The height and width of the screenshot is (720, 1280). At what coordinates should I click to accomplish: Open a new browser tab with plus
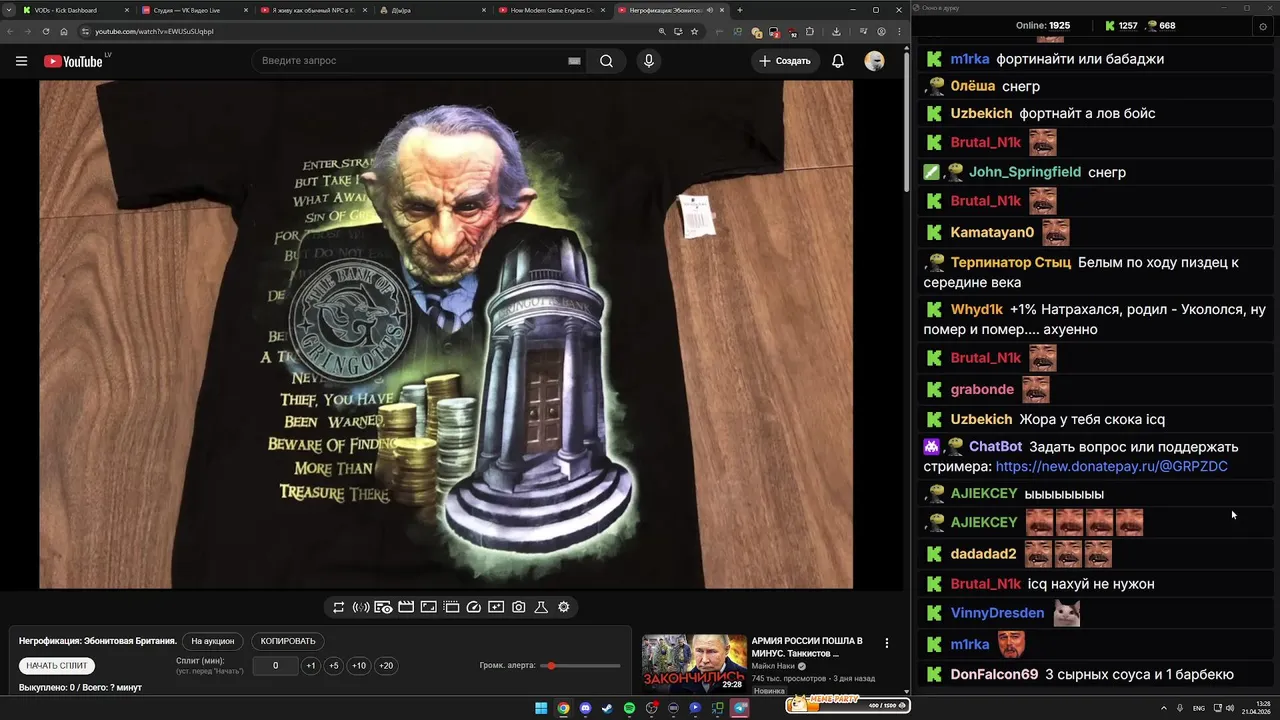740,10
